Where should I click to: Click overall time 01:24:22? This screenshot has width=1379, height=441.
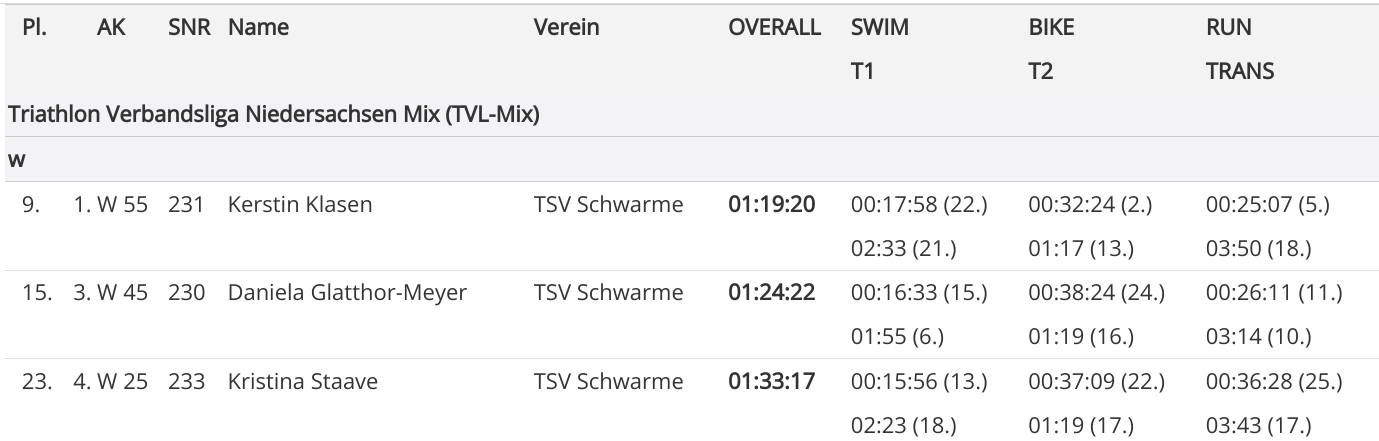click(x=771, y=293)
